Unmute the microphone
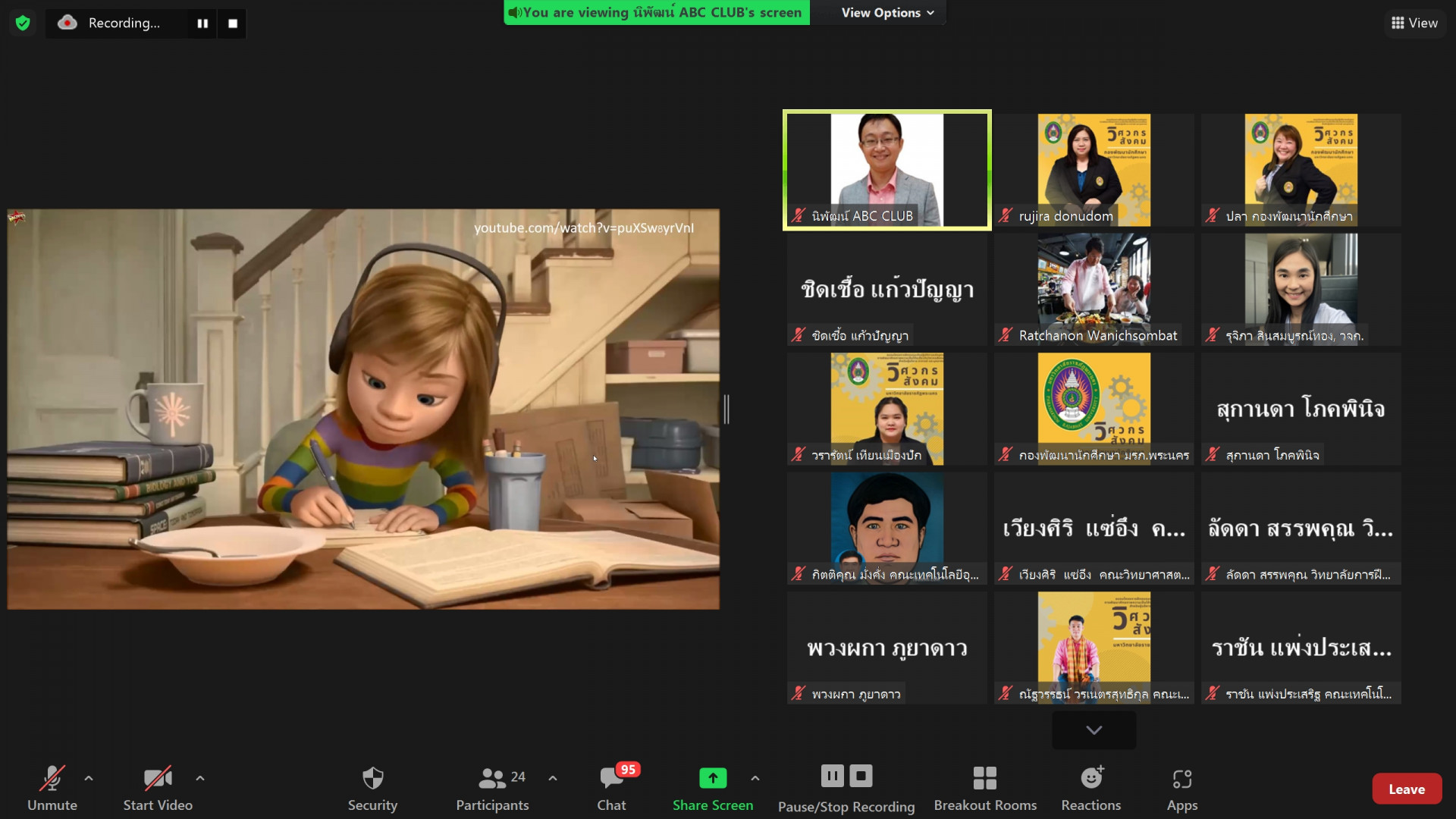Image resolution: width=1456 pixels, height=819 pixels. coord(52,789)
